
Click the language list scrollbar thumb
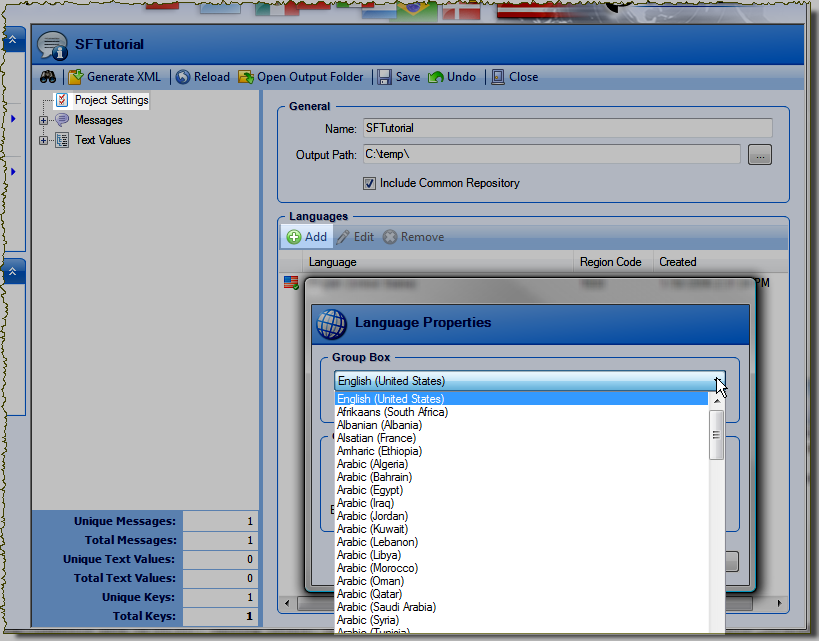(x=716, y=441)
